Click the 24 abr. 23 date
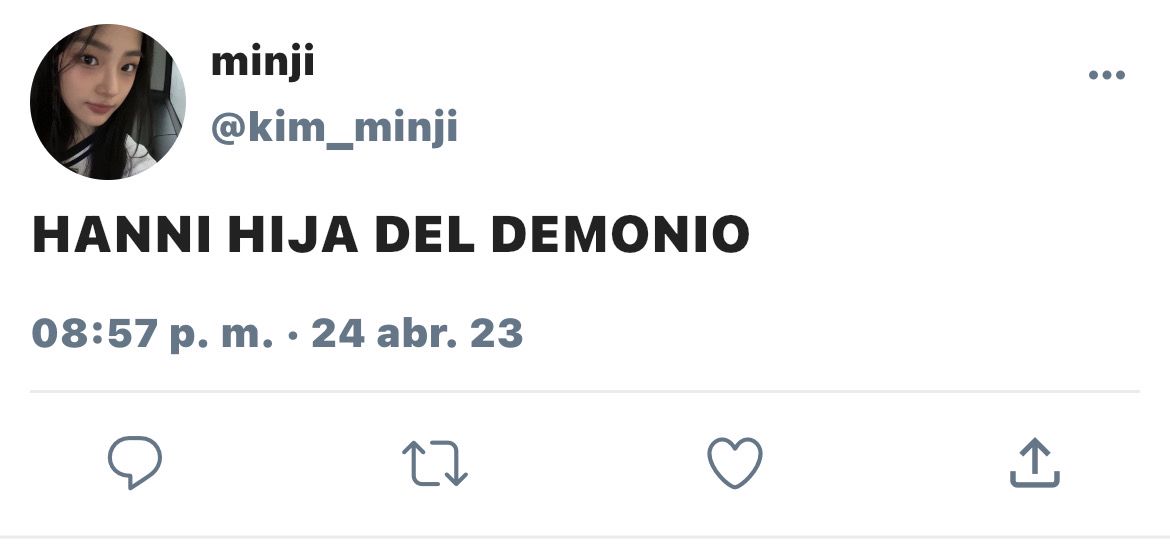 pyautogui.click(x=417, y=333)
